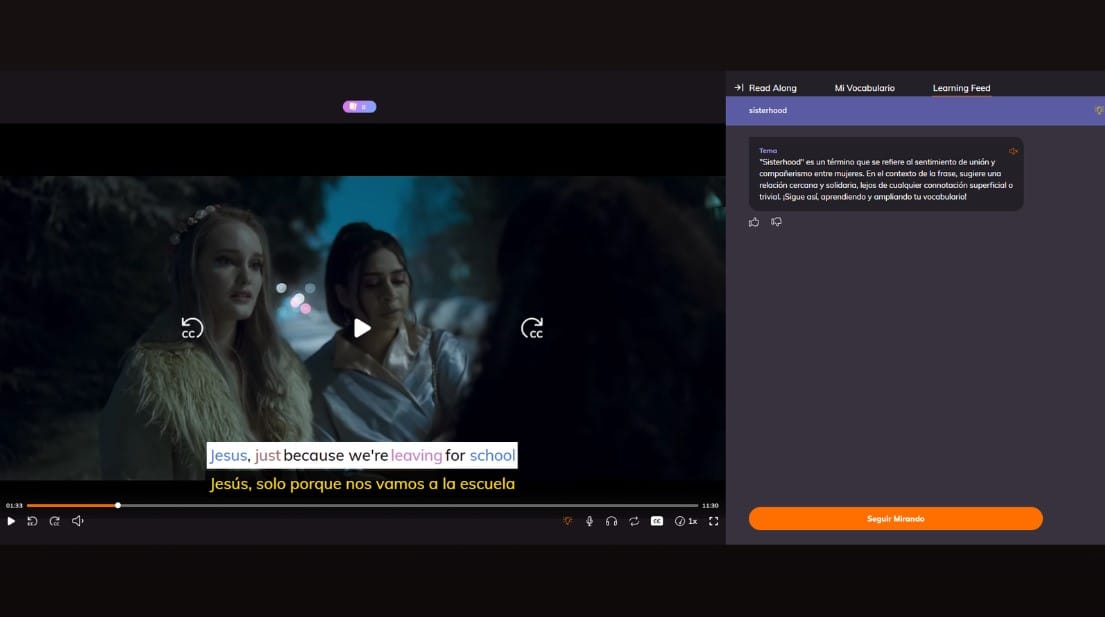This screenshot has height=617, width=1105.
Task: Click the video progress bar near its middle
Action: (362, 505)
